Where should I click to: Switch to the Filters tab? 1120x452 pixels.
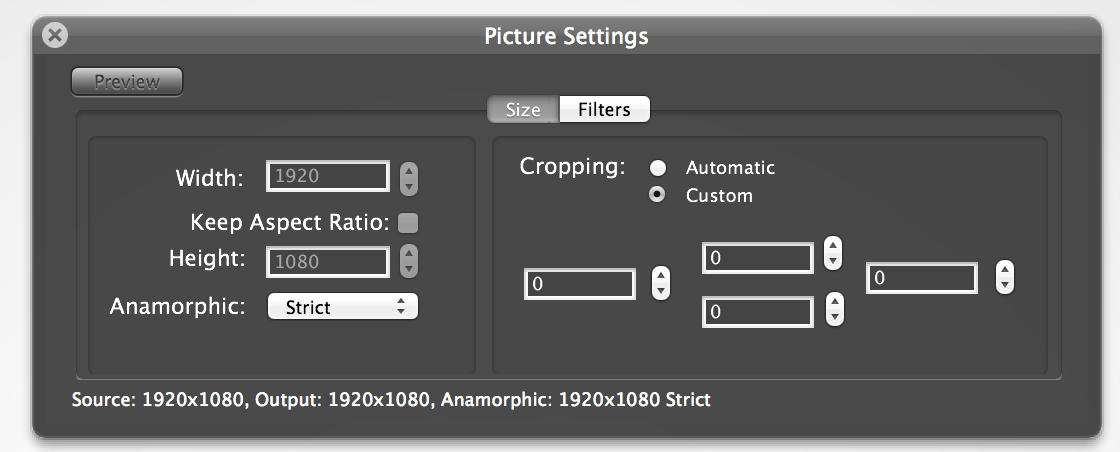604,109
